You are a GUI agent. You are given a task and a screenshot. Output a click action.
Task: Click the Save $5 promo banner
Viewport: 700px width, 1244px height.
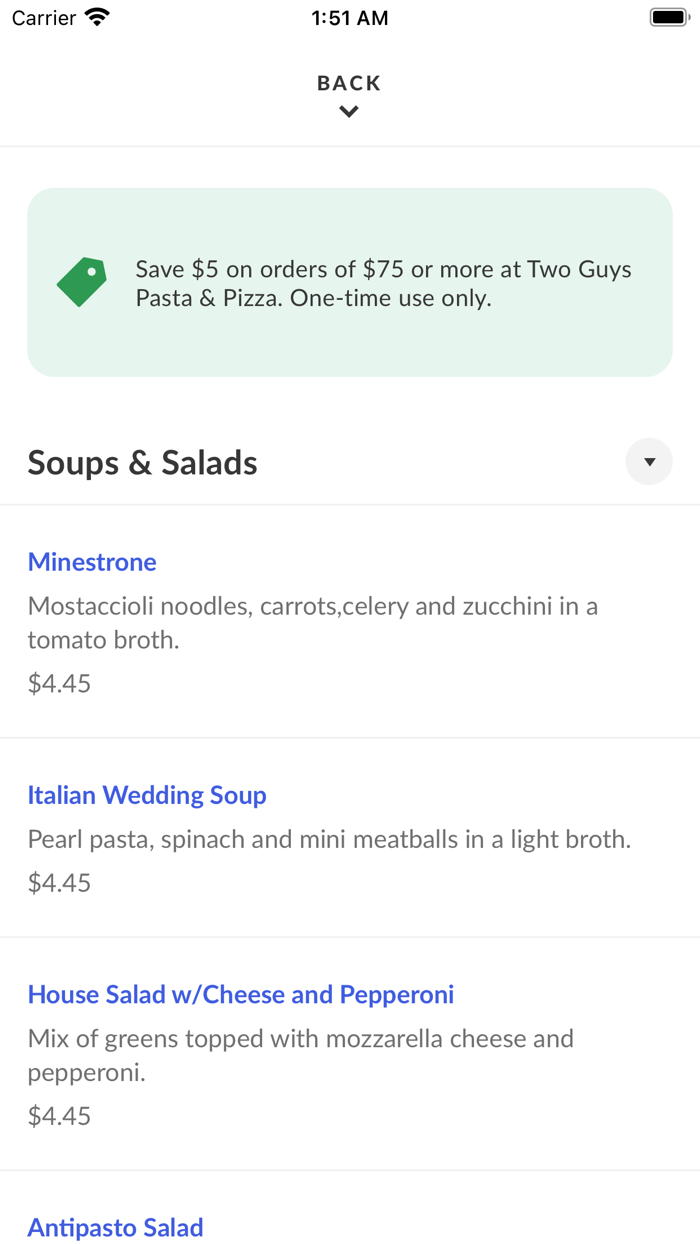tap(349, 281)
